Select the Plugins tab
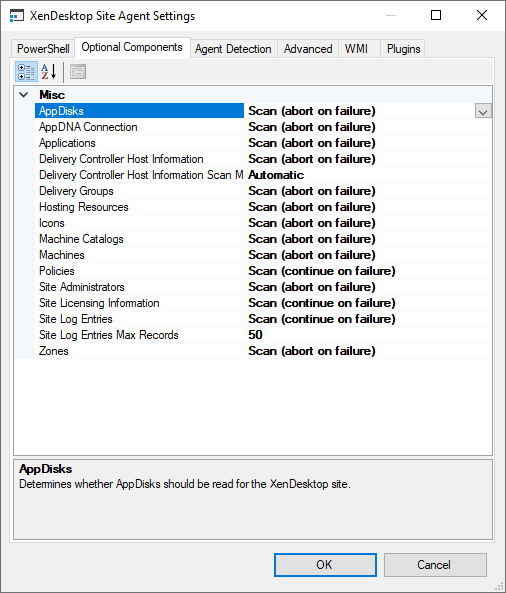Image resolution: width=506 pixels, height=593 pixels. click(403, 49)
